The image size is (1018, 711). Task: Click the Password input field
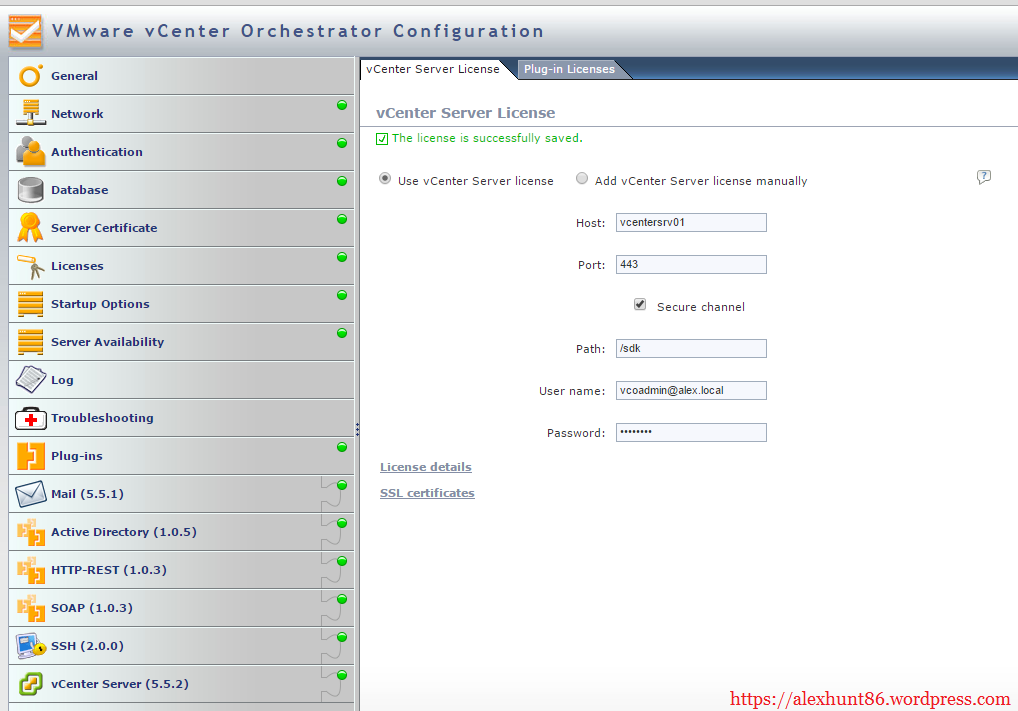click(x=691, y=432)
